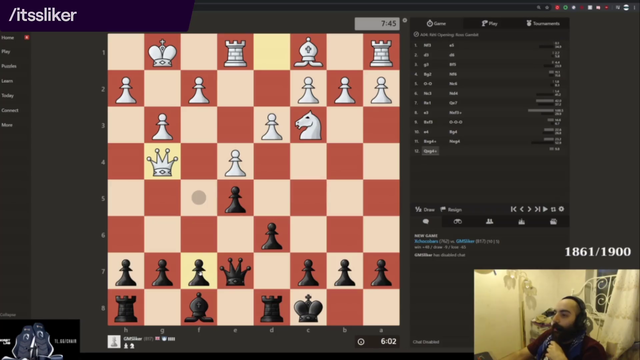Select move 4. Bg2 in the move list
The image size is (640, 360).
427,74
